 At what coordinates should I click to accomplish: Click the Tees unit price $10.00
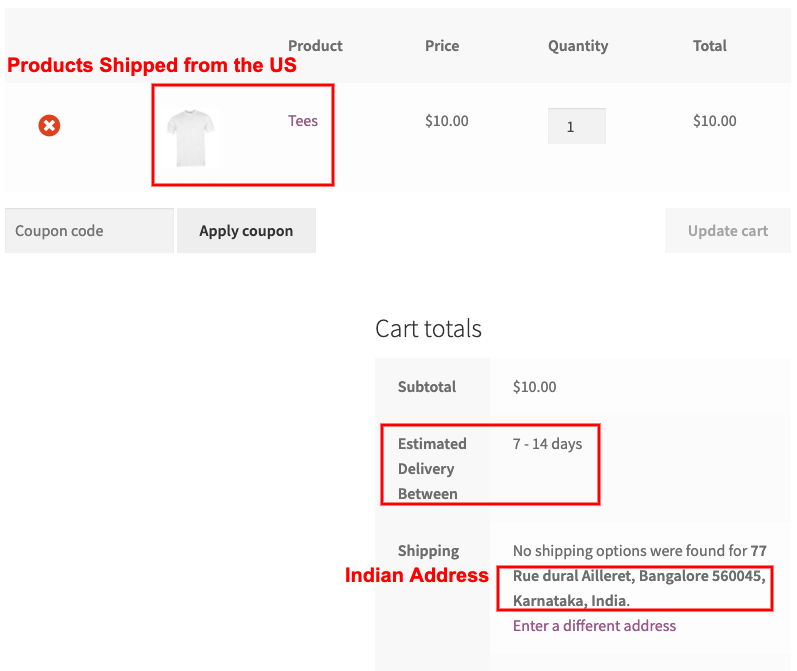click(447, 121)
